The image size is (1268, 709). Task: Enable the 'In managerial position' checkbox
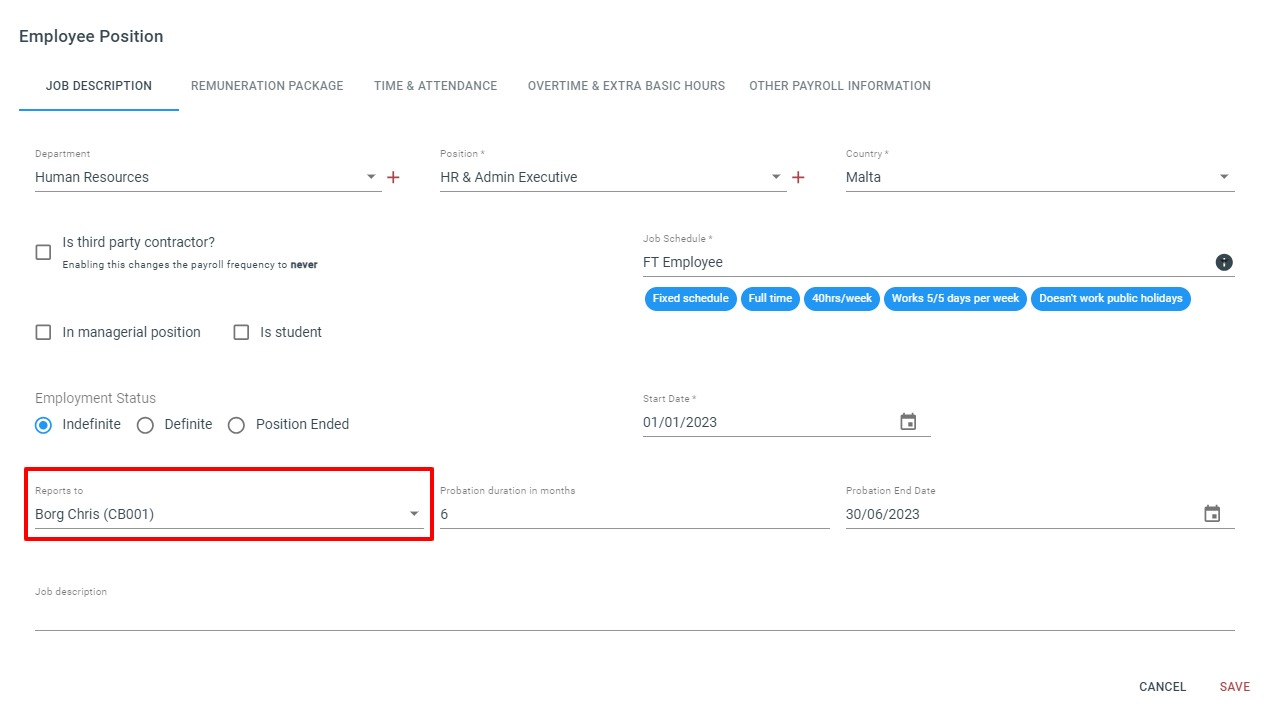43,332
